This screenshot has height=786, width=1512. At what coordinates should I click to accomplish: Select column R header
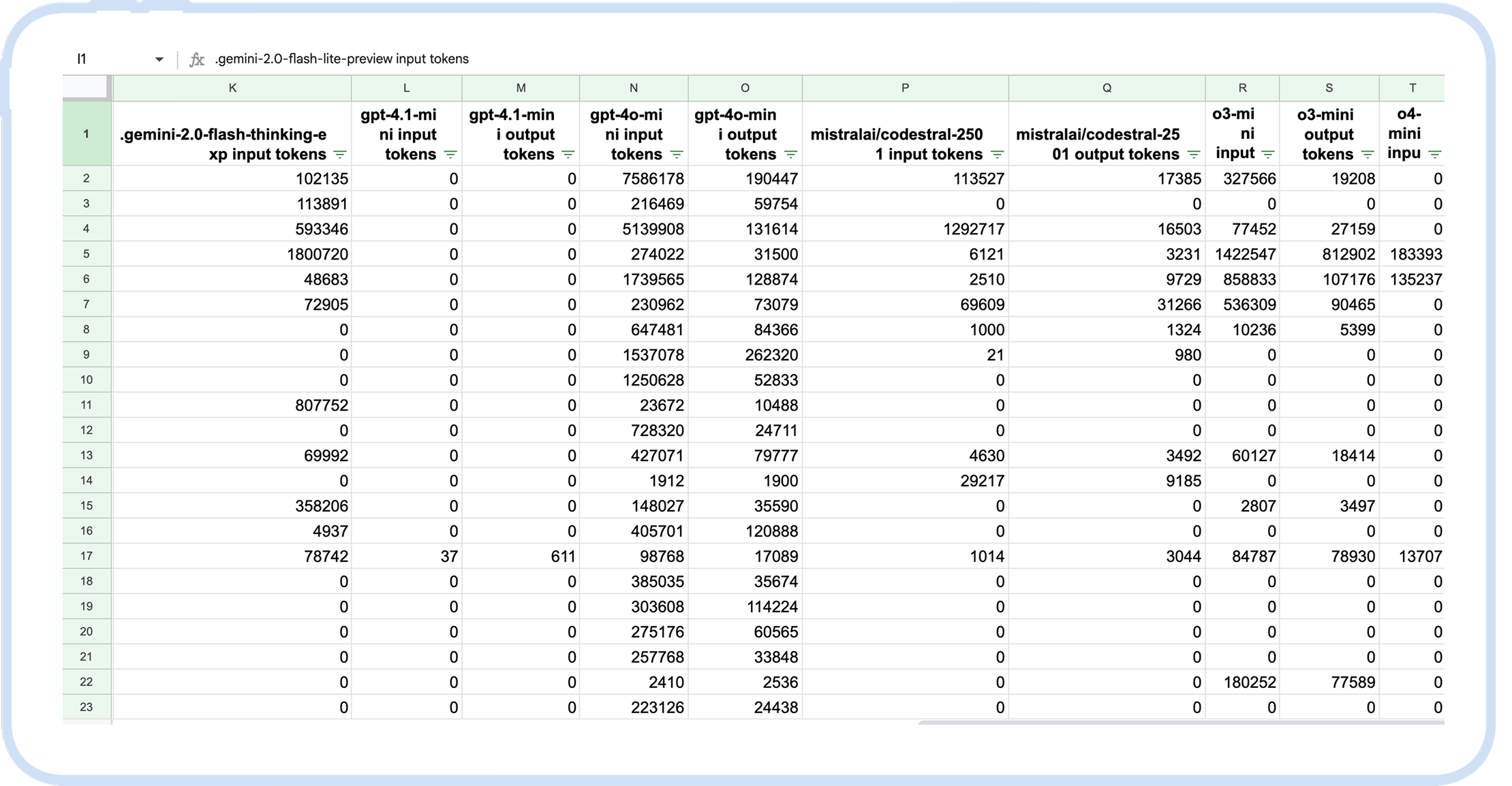[1243, 88]
